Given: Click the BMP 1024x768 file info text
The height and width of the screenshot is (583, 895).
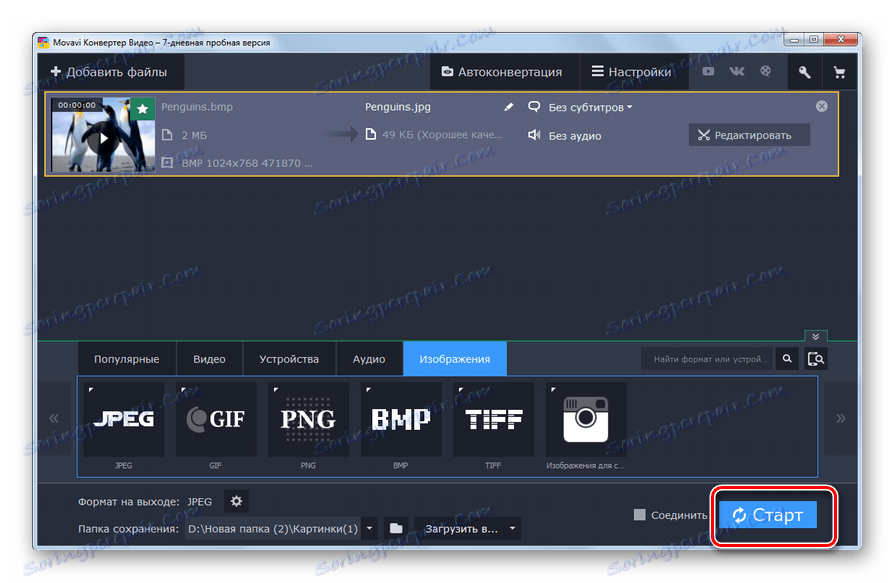Looking at the screenshot, I should (247, 163).
